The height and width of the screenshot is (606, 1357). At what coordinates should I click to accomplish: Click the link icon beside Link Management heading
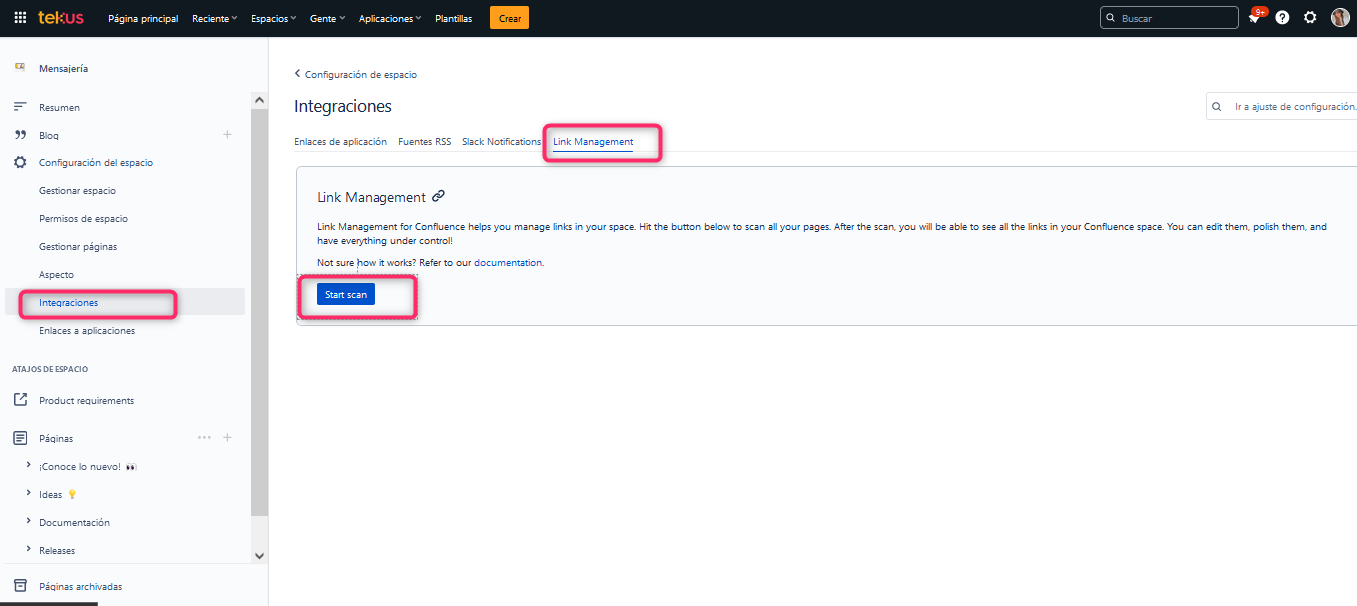(438, 197)
